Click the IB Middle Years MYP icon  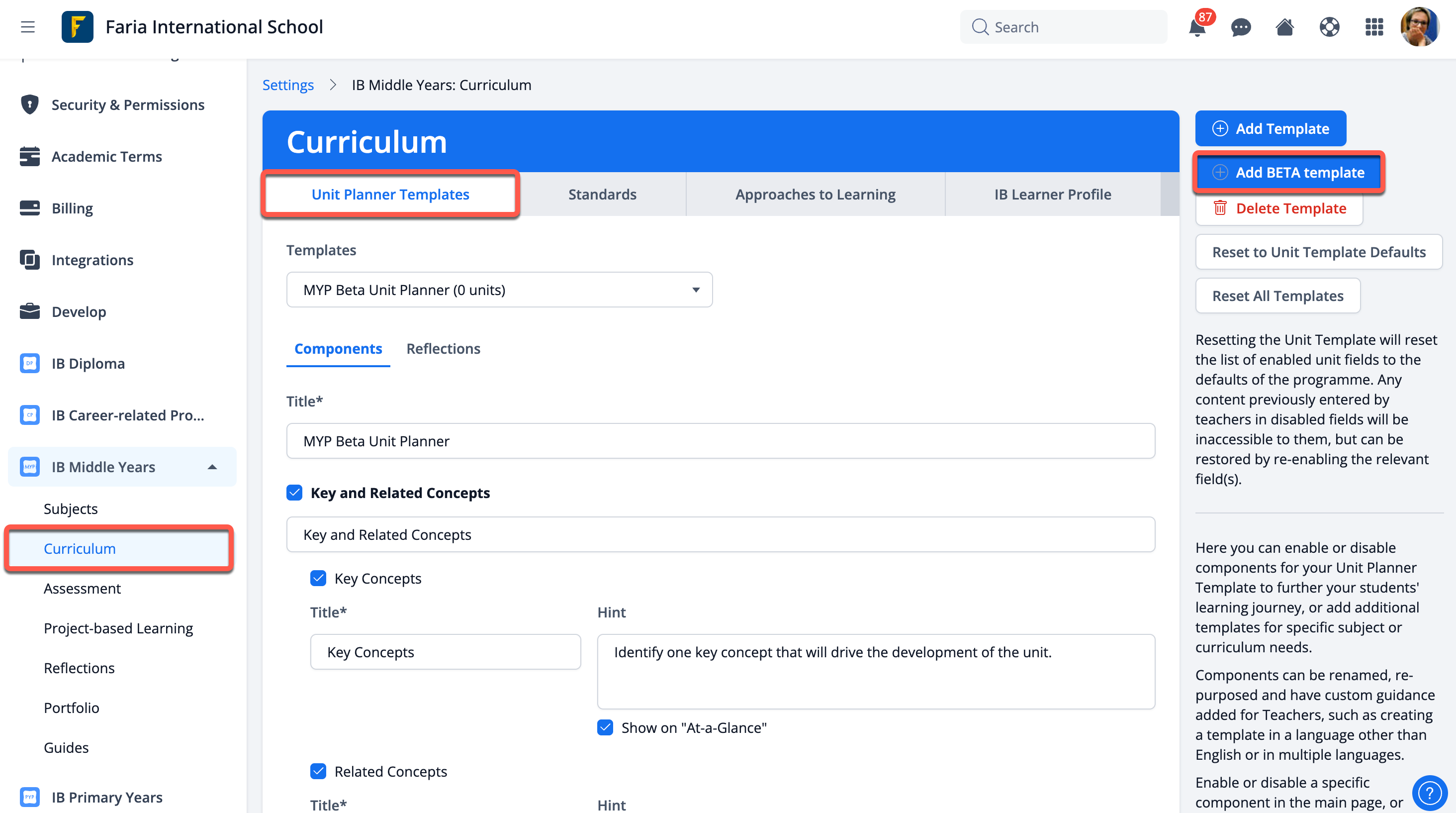29,466
